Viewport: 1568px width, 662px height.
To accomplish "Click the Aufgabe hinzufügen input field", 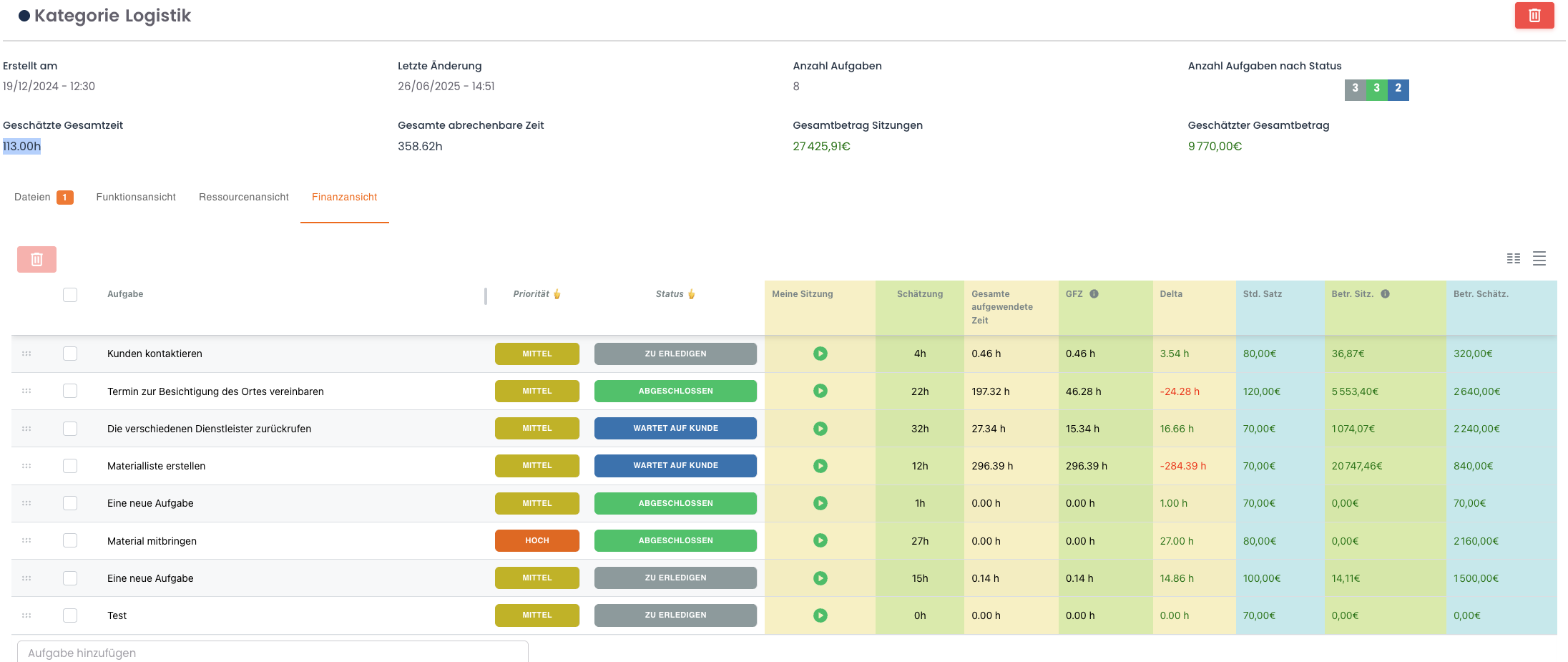I will [272, 653].
